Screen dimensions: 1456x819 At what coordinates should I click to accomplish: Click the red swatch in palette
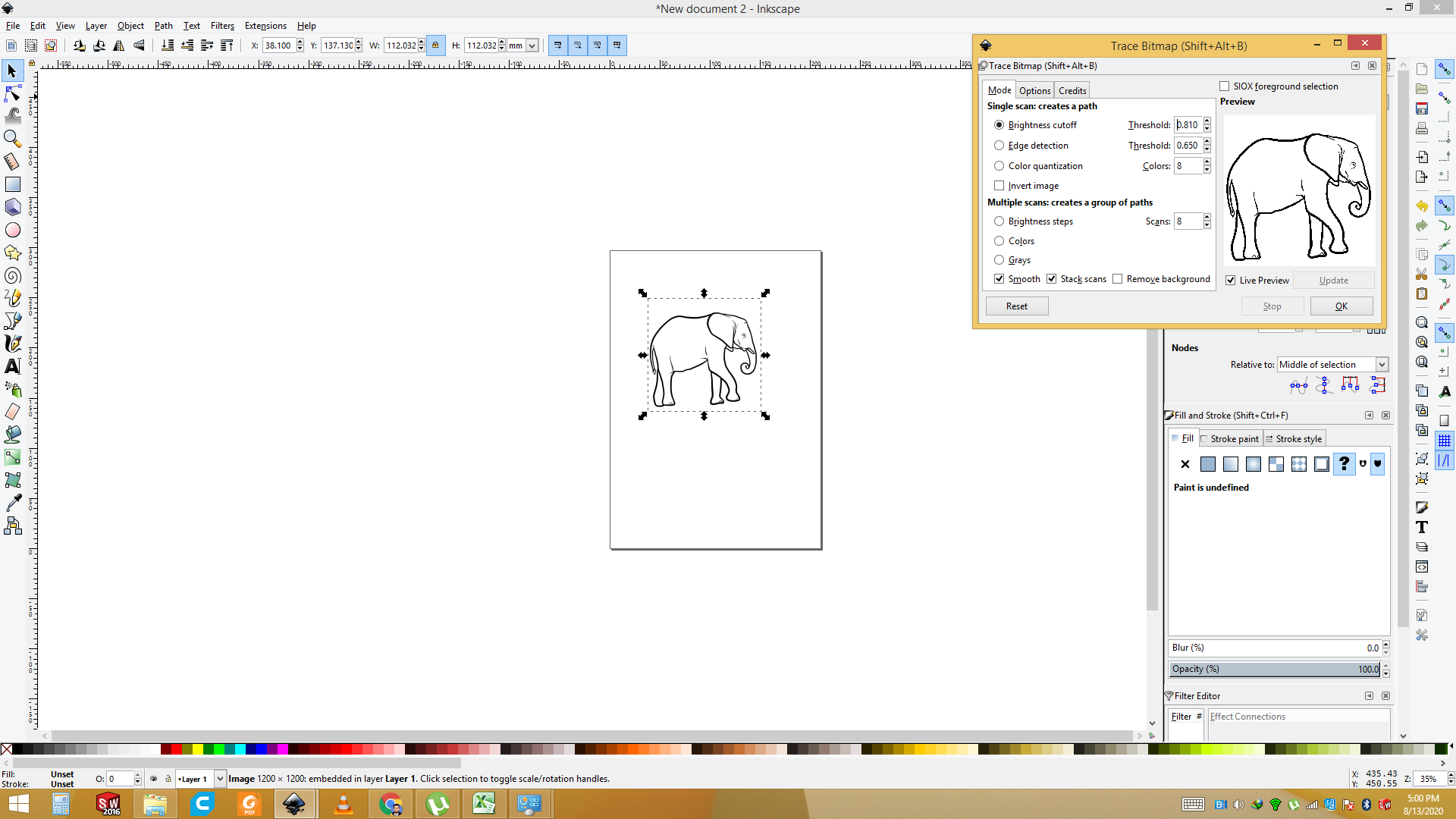tap(177, 749)
